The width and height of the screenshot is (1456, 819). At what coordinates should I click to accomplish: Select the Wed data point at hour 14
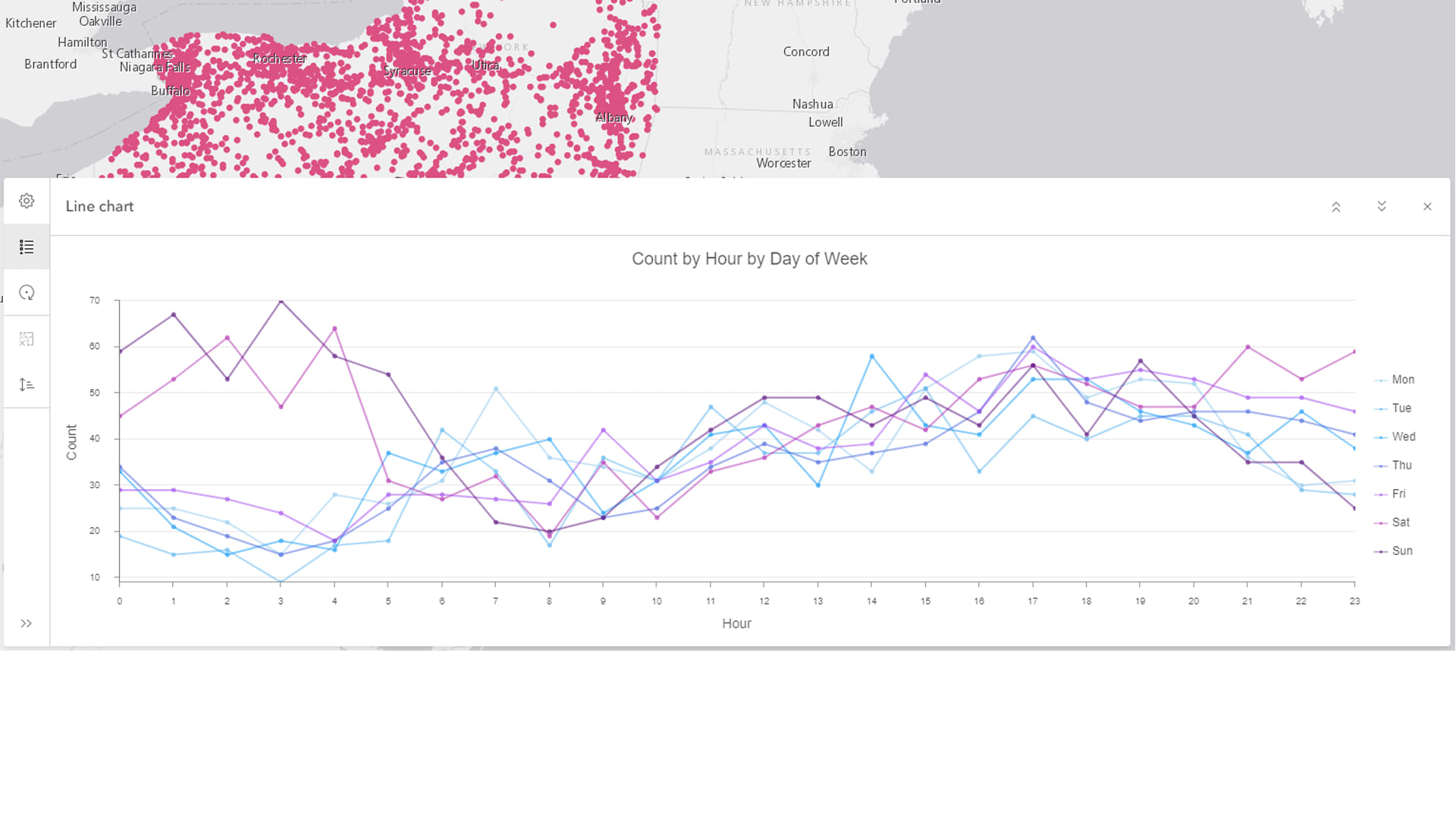coord(871,355)
